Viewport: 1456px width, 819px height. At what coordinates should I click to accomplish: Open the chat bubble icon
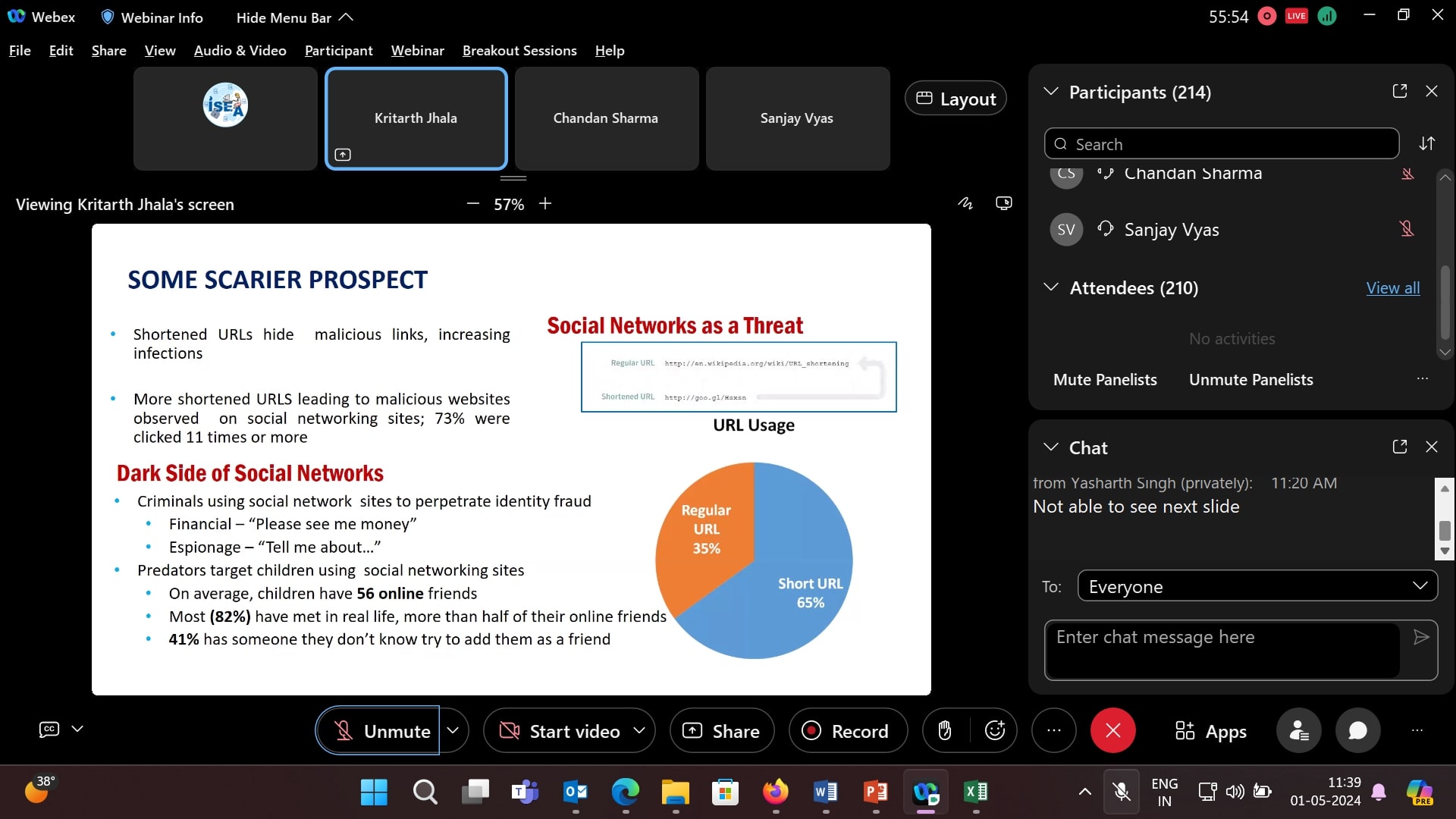pyautogui.click(x=1357, y=730)
